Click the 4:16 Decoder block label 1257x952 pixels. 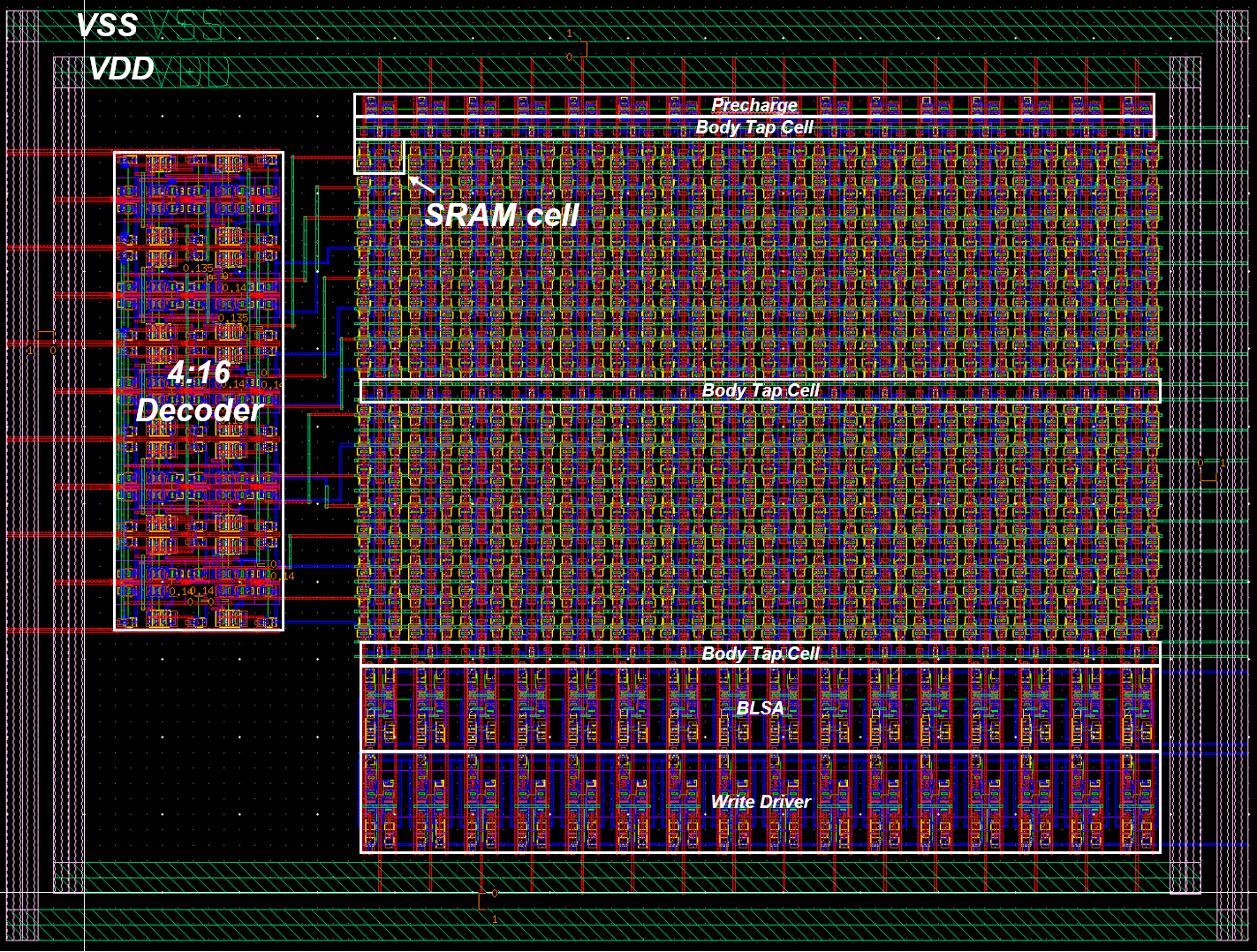click(x=200, y=391)
